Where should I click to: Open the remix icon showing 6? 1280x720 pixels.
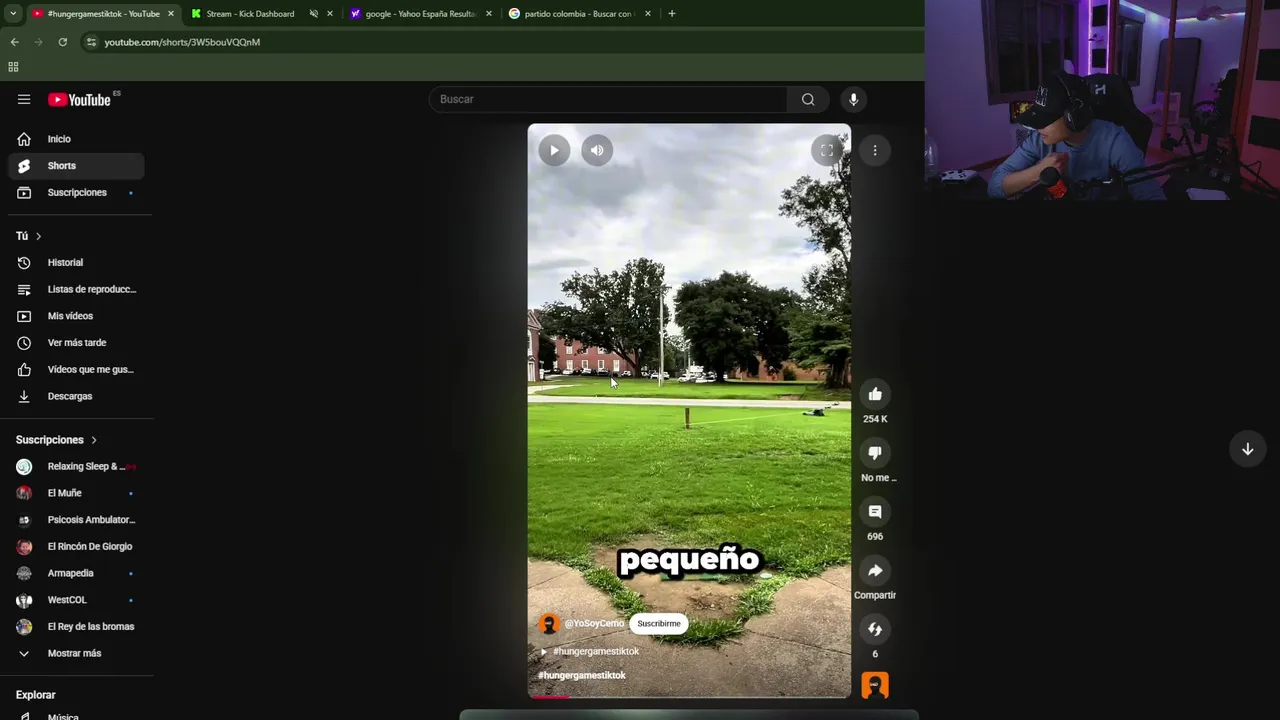click(x=875, y=629)
